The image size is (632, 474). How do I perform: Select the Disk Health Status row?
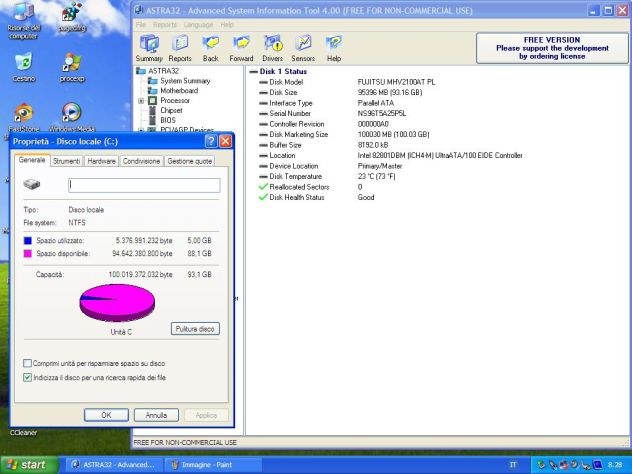click(x=317, y=198)
